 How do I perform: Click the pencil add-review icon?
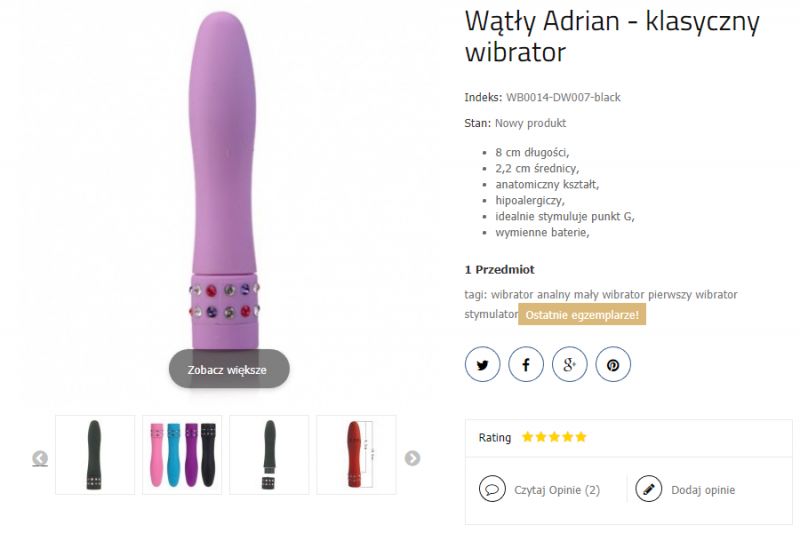pos(648,489)
